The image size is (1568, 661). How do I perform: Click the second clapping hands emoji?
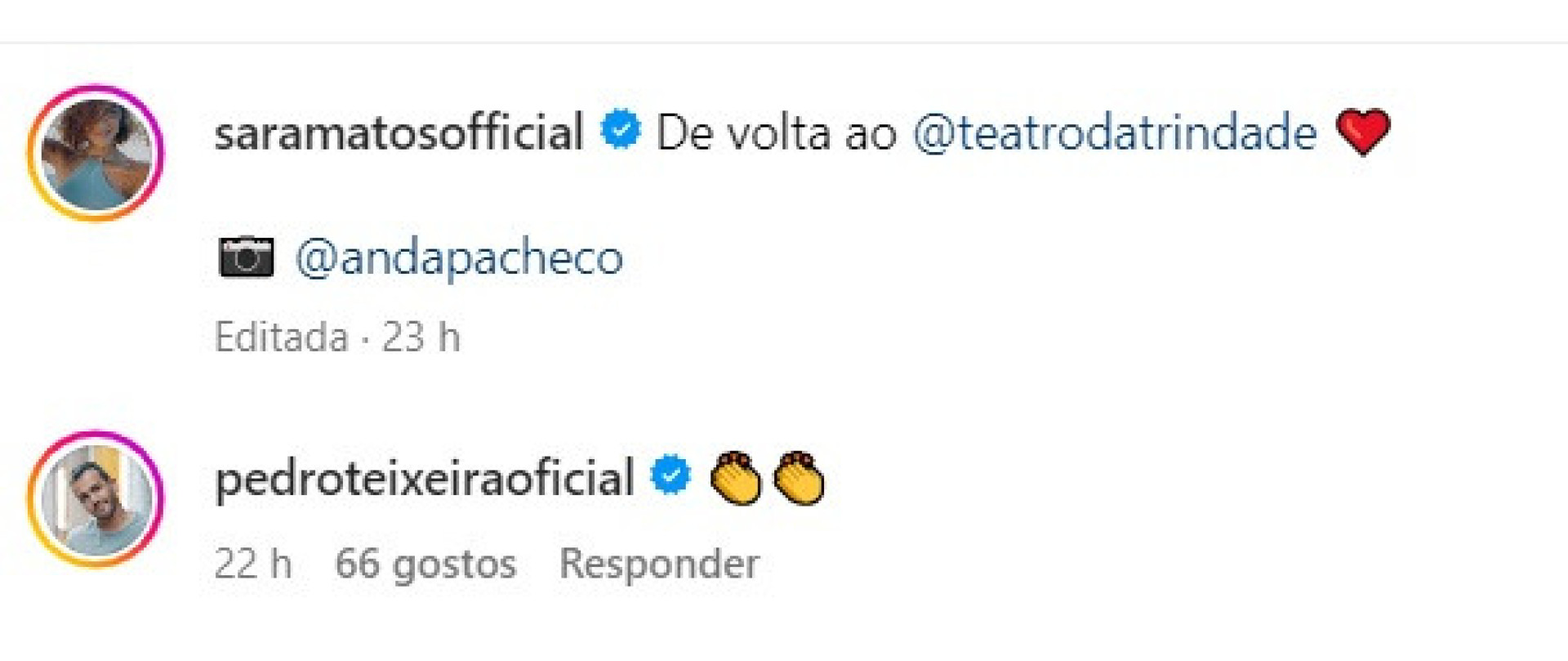coord(796,478)
